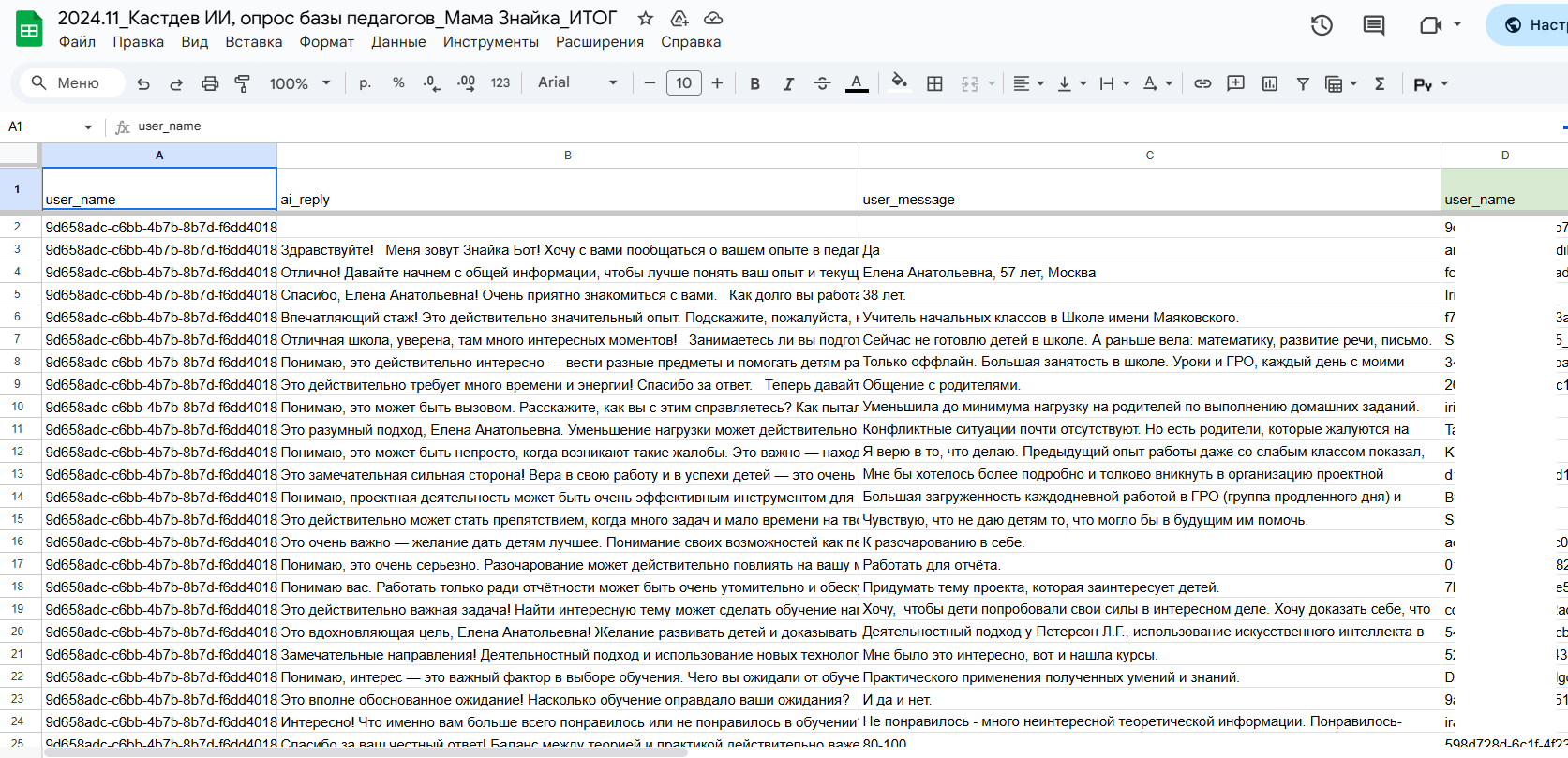Undo the last action

[x=143, y=83]
